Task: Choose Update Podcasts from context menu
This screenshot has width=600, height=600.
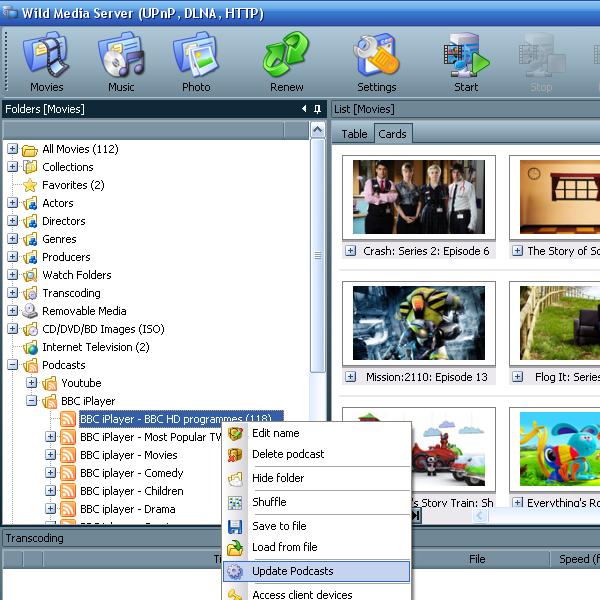Action: (292, 571)
